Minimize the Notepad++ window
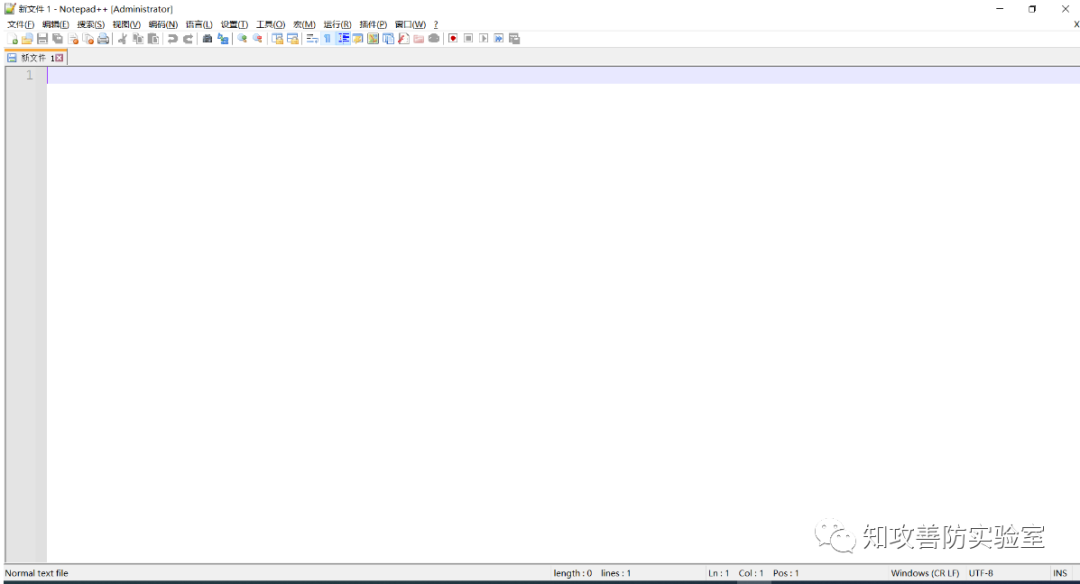The height and width of the screenshot is (584, 1080). (999, 9)
